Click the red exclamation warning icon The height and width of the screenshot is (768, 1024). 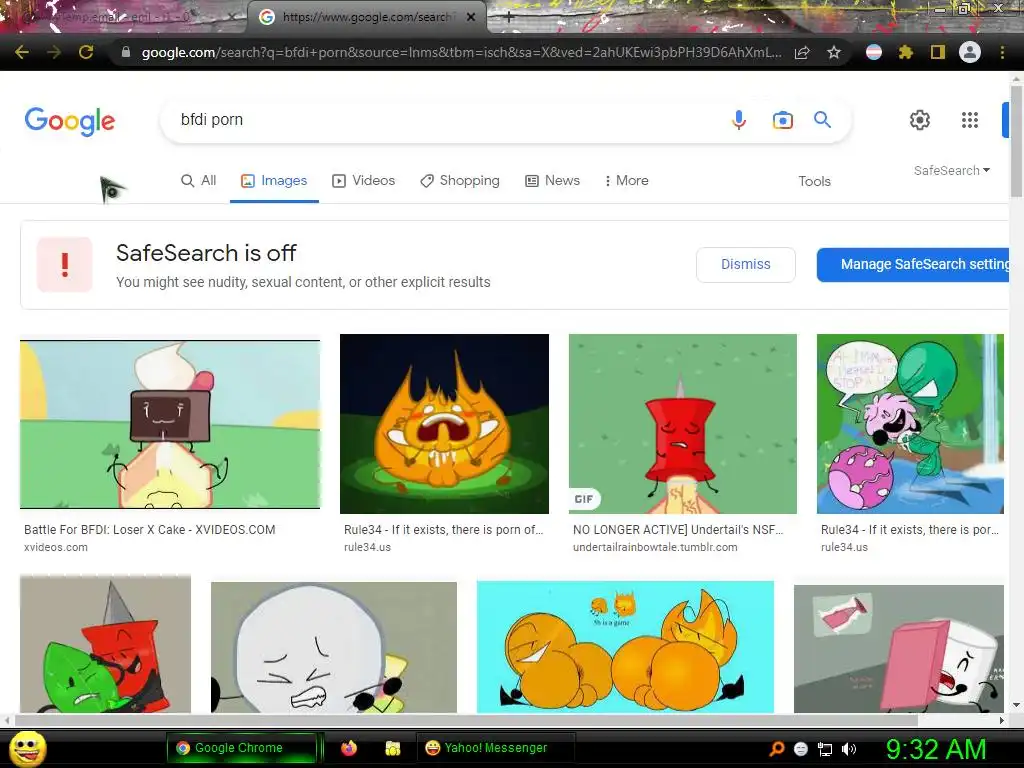pyautogui.click(x=65, y=264)
